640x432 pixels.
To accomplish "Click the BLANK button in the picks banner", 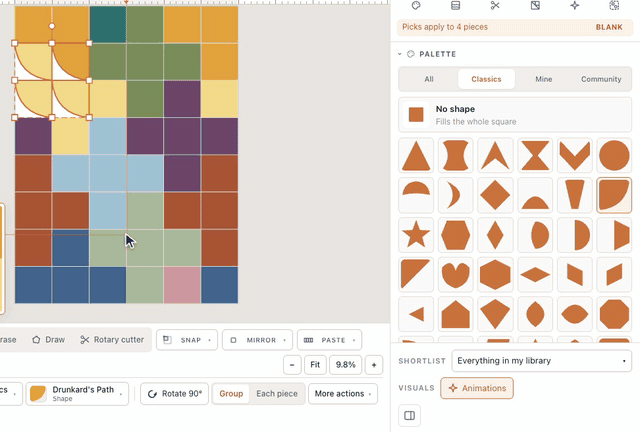I will [x=609, y=27].
